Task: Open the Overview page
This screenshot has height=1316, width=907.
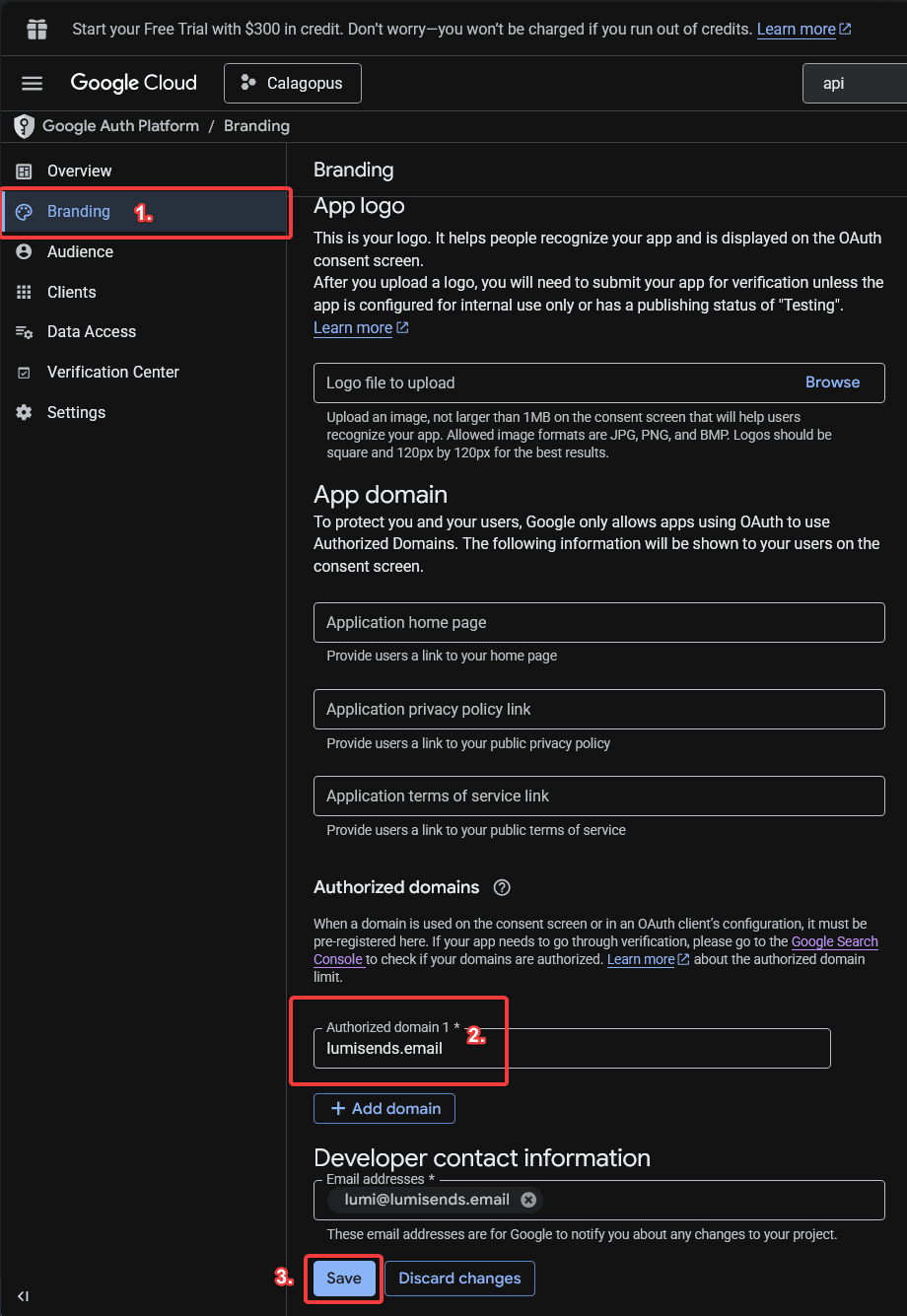Action: click(79, 172)
